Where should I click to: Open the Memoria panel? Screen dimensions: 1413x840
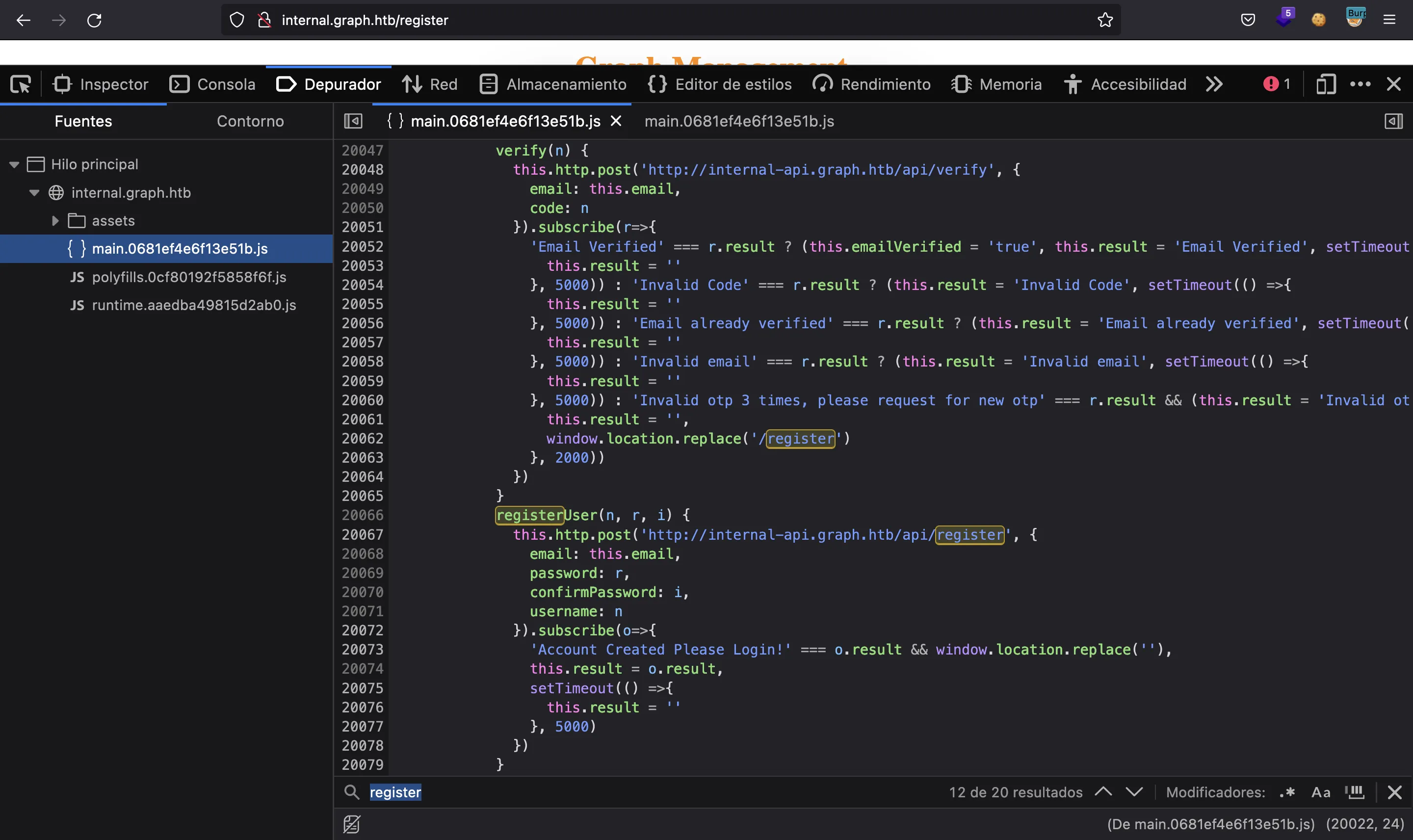coord(996,84)
